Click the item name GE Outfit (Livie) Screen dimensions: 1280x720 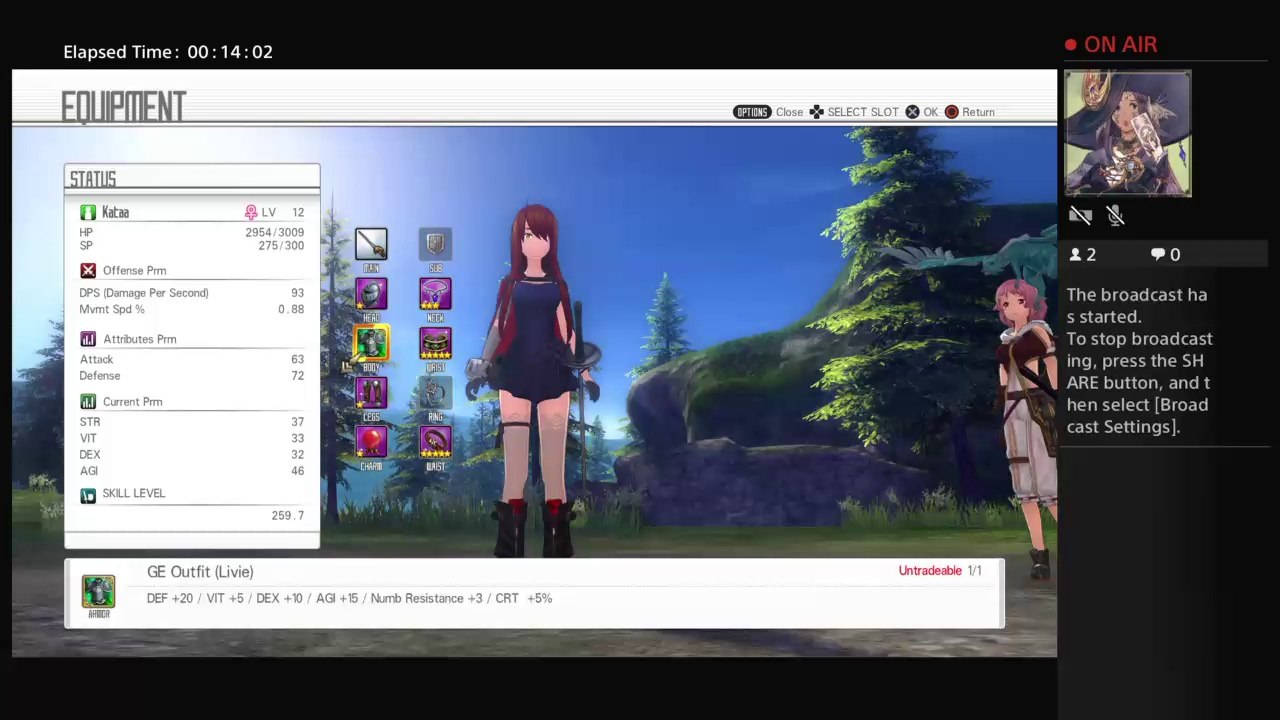point(200,572)
